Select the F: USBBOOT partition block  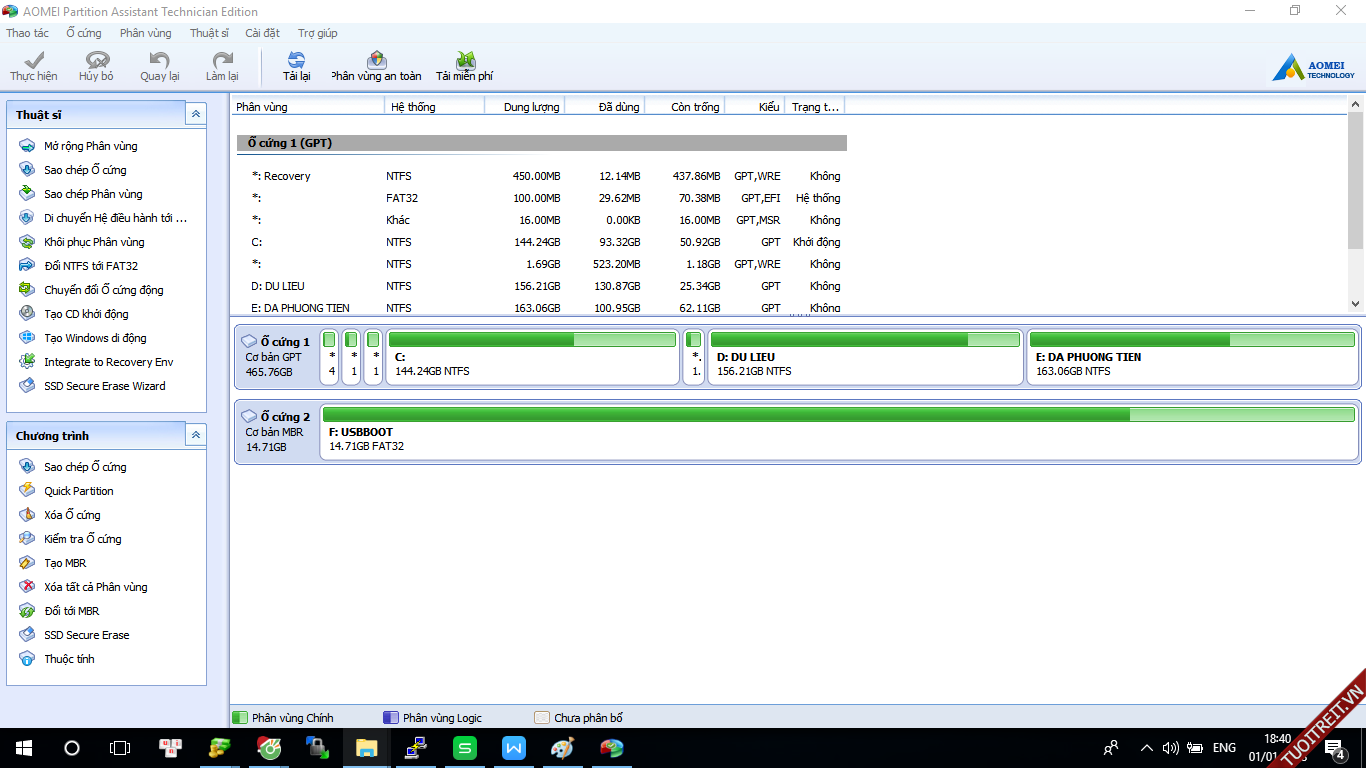[x=838, y=432]
